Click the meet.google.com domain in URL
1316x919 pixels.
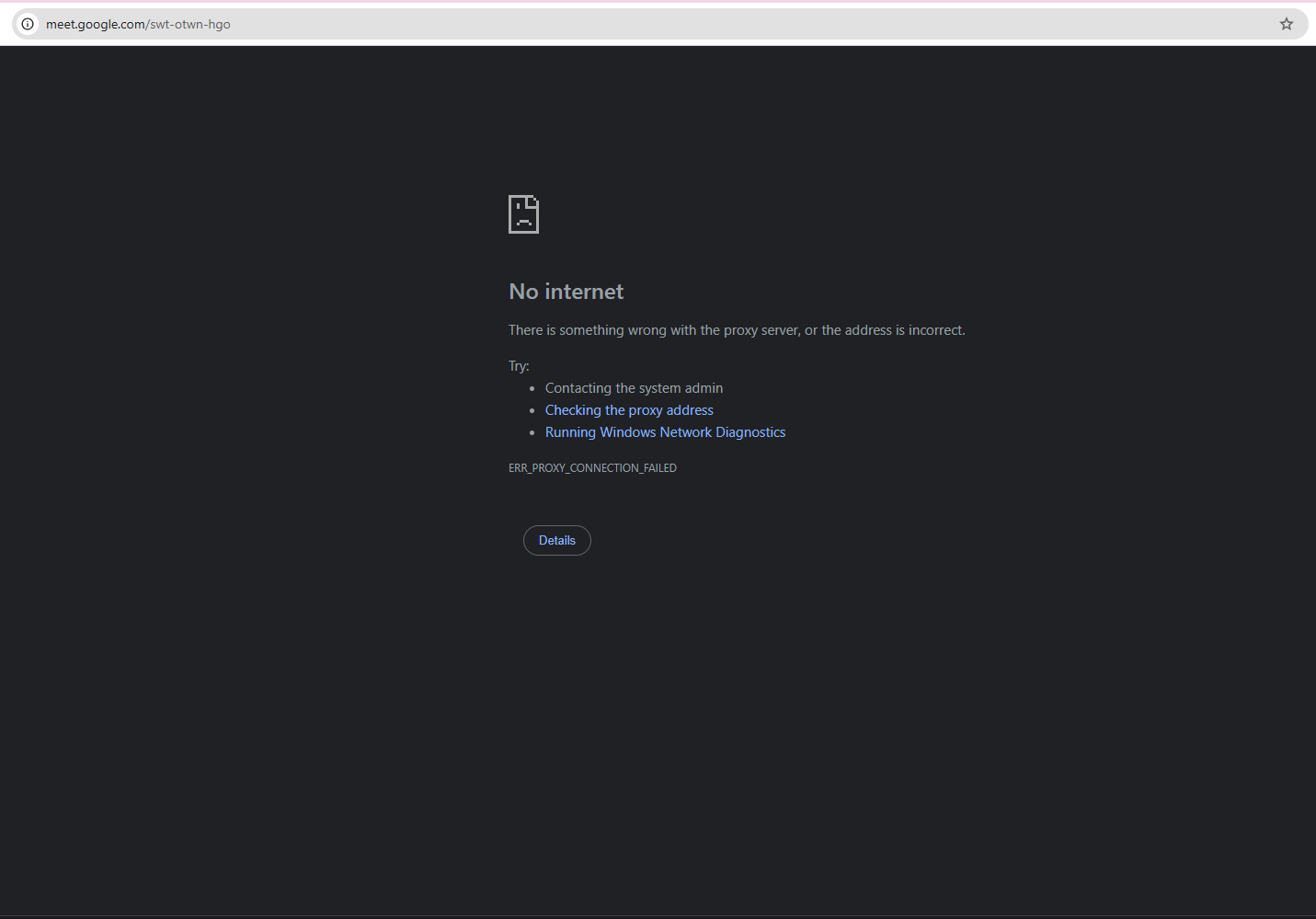[96, 24]
